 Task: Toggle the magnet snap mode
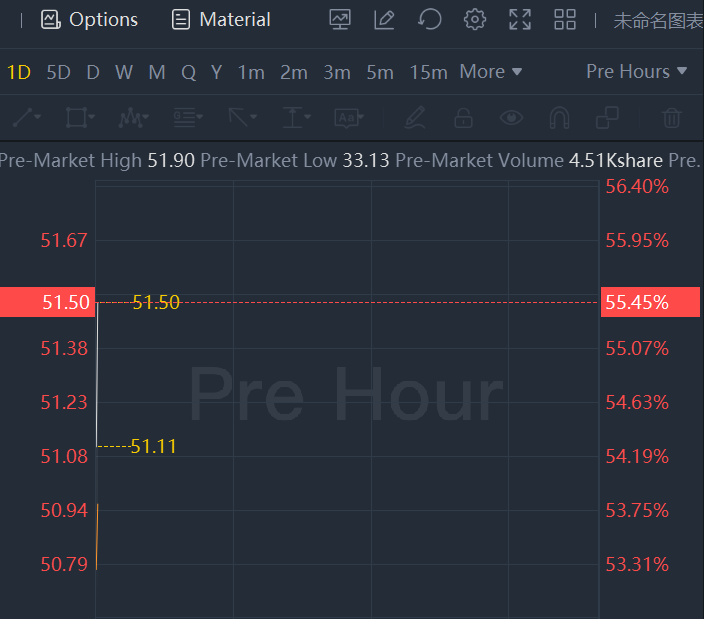coord(559,118)
